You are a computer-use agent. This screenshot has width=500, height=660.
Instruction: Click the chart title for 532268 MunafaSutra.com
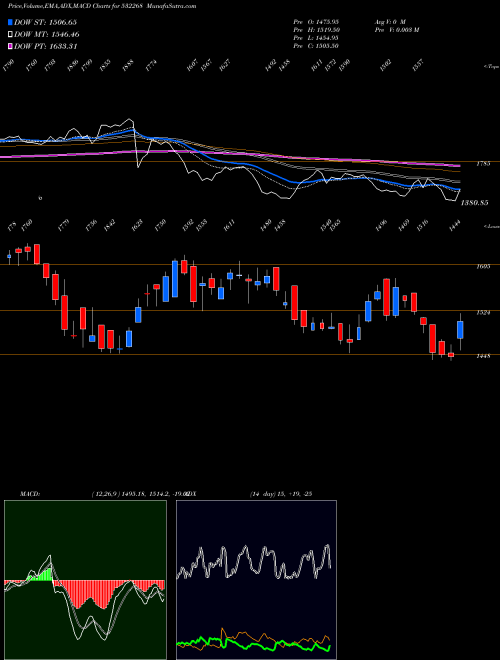(x=102, y=6)
